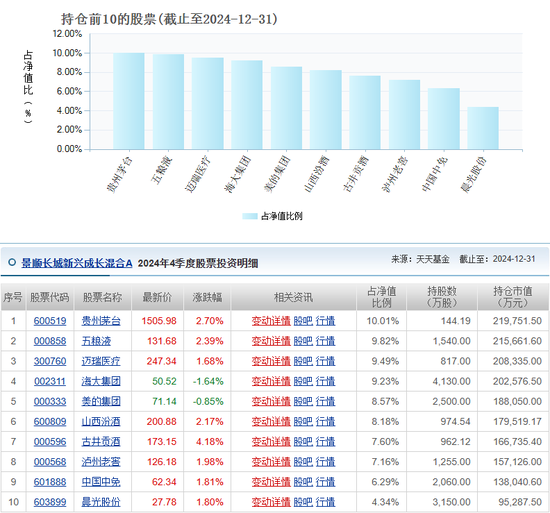Open 行情 for 贵州茅台 row
Screen dimensions: 550x513
326,321
